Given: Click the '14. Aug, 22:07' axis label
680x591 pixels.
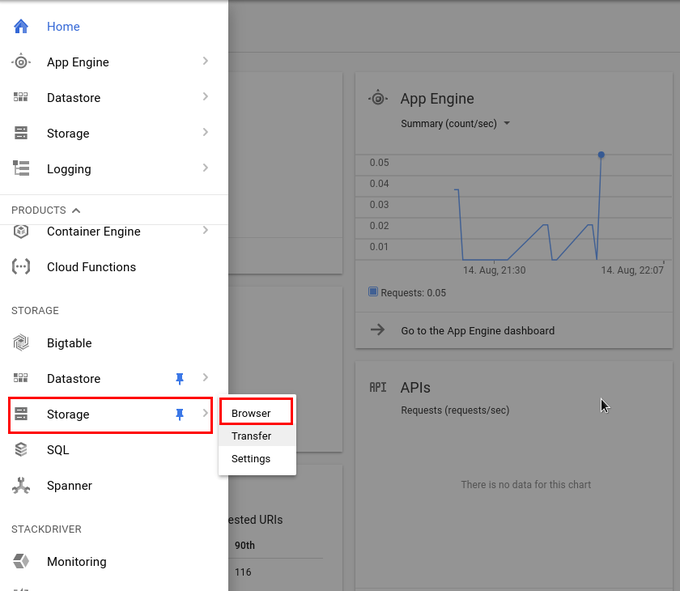Looking at the screenshot, I should coord(632,271).
